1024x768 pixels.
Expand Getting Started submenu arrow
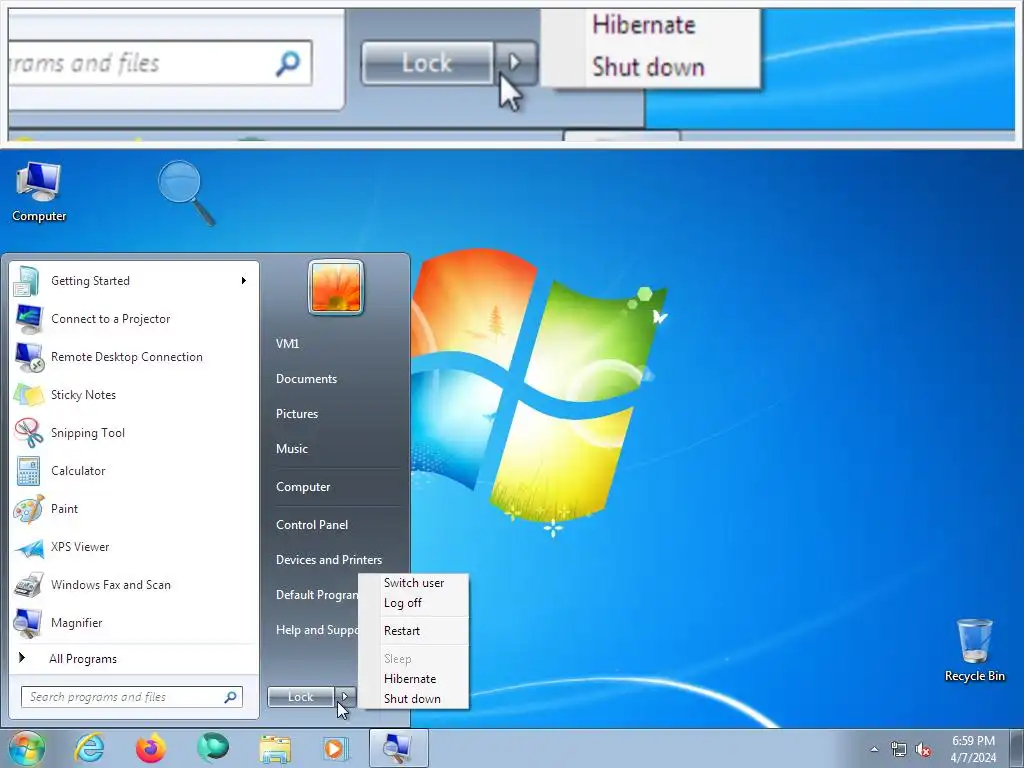tap(244, 281)
